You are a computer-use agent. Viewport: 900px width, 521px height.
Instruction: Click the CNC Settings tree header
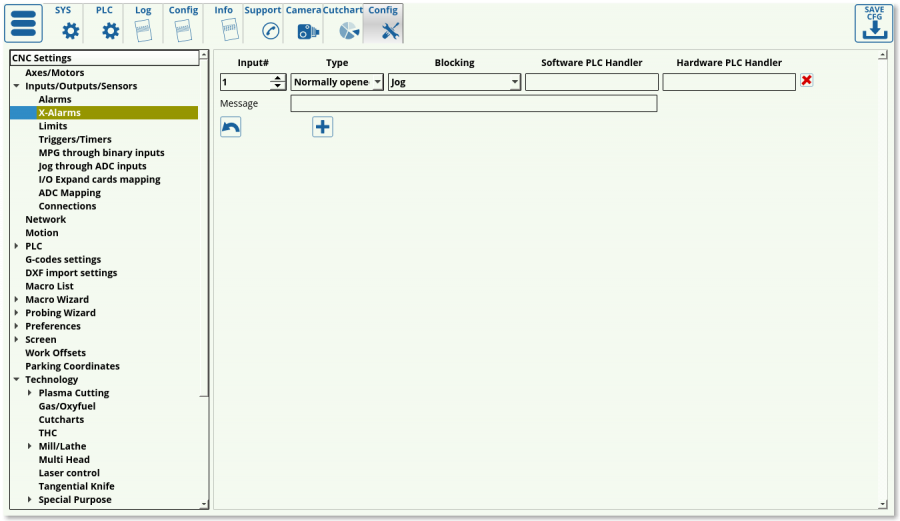(x=104, y=58)
